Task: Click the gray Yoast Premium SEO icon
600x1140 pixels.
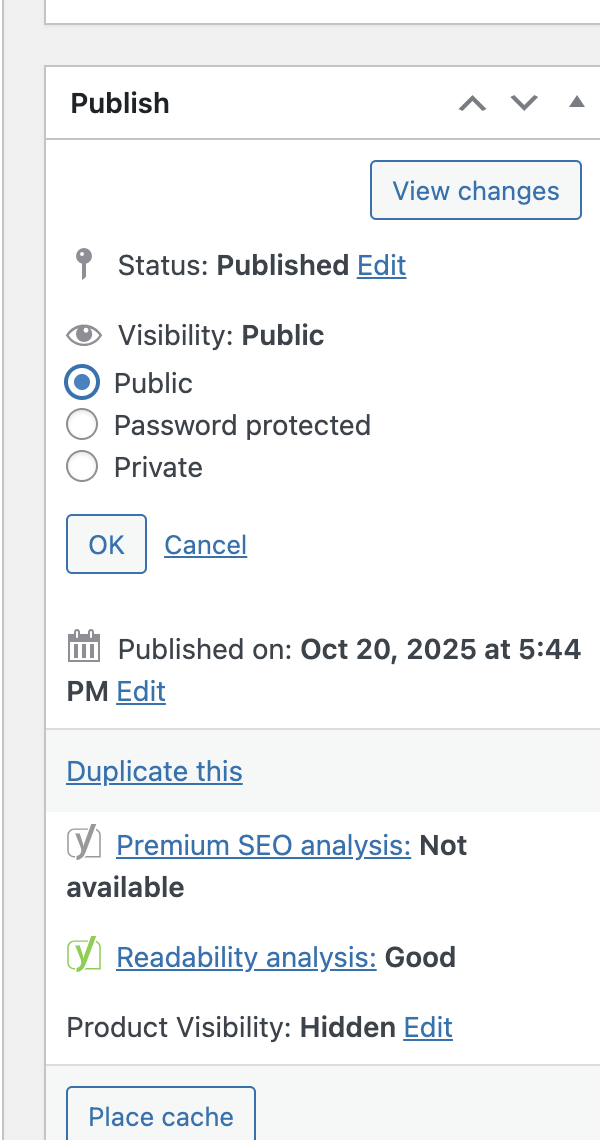Action: pos(84,844)
